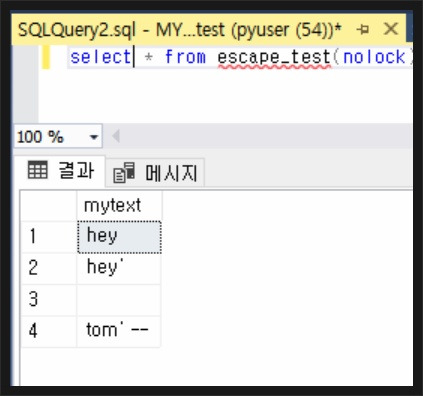Click the results grid icon
The width and height of the screenshot is (423, 396).
click(38, 170)
